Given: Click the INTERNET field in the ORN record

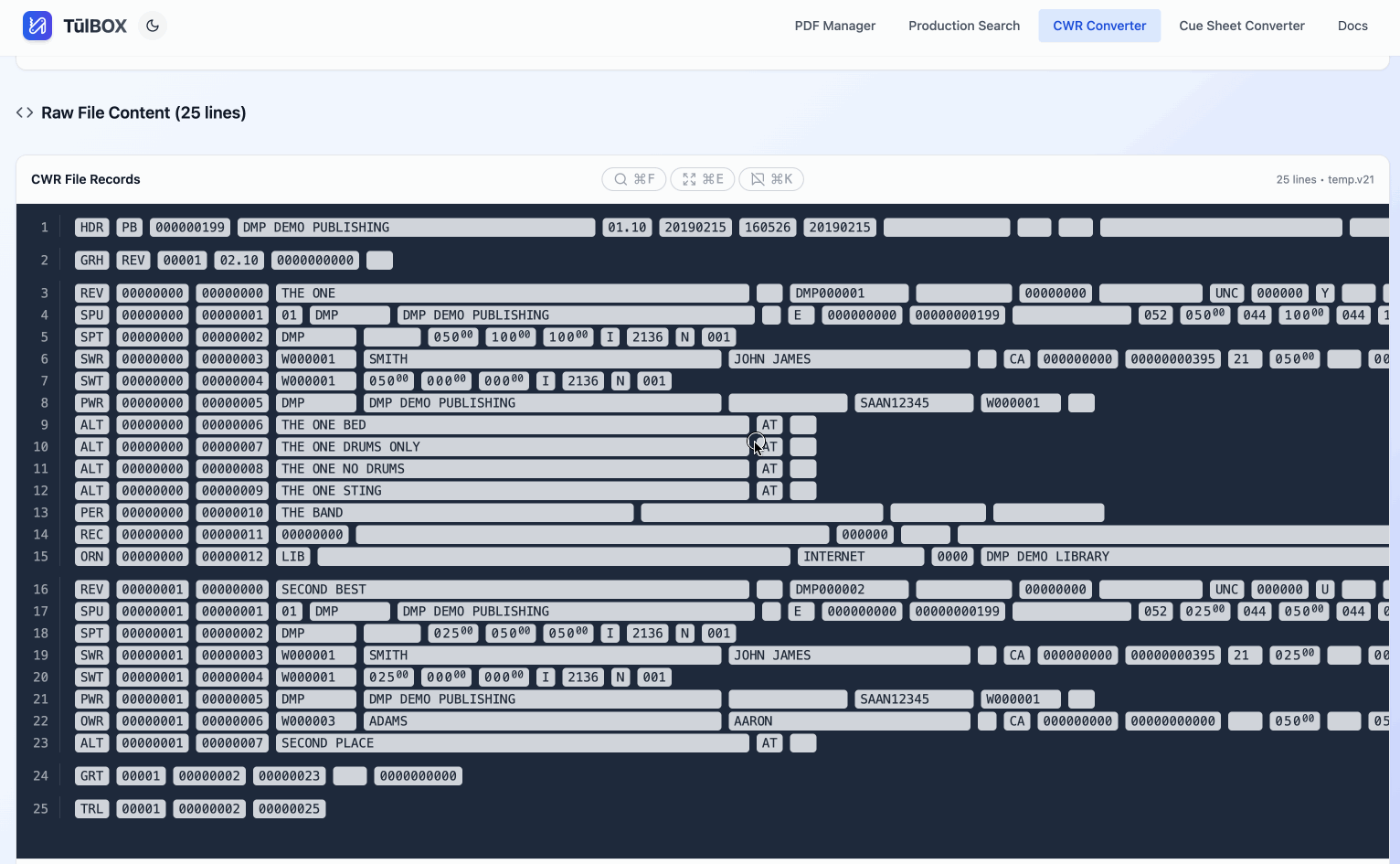Looking at the screenshot, I should click(860, 557).
